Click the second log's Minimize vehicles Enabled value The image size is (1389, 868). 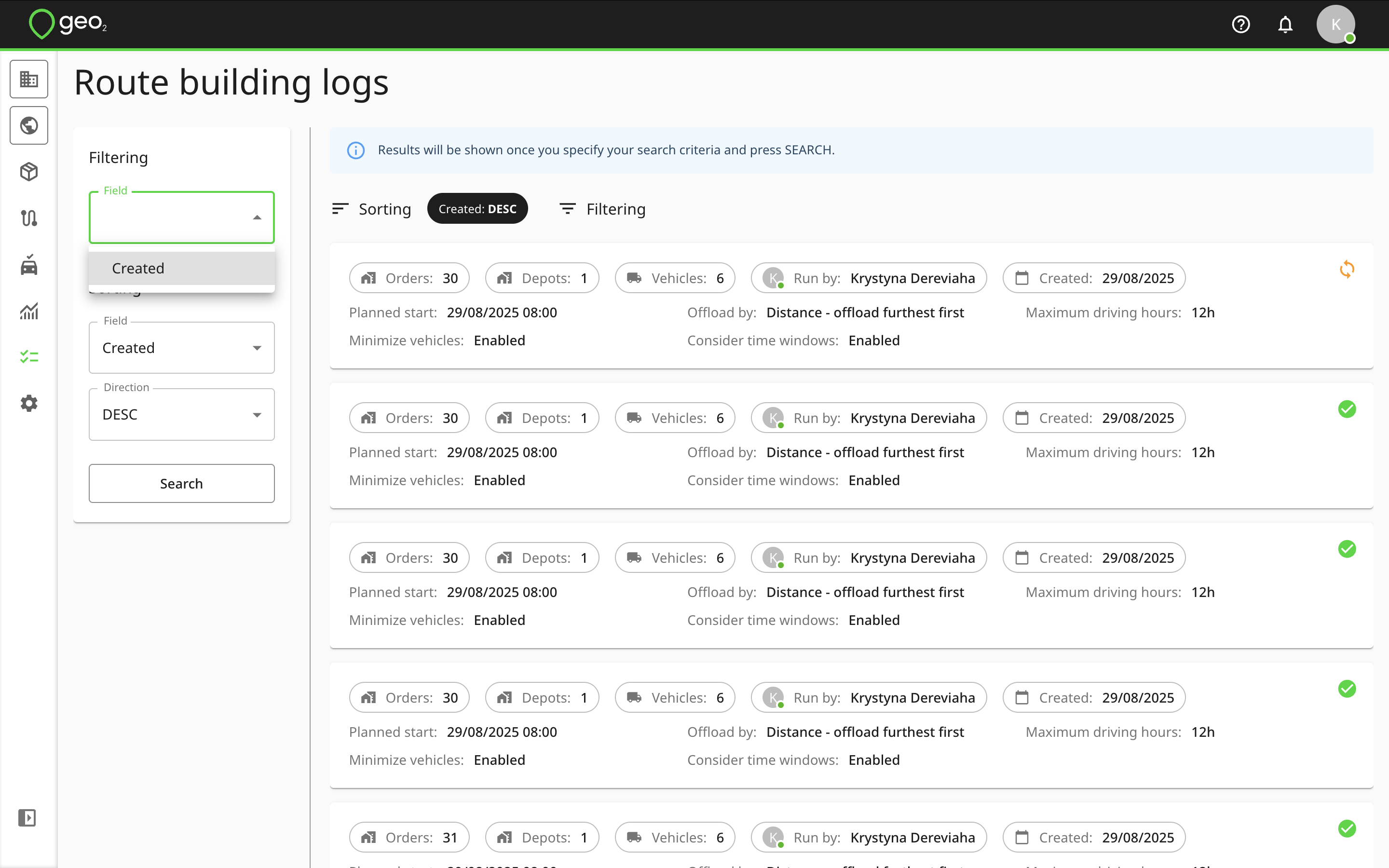pos(499,480)
